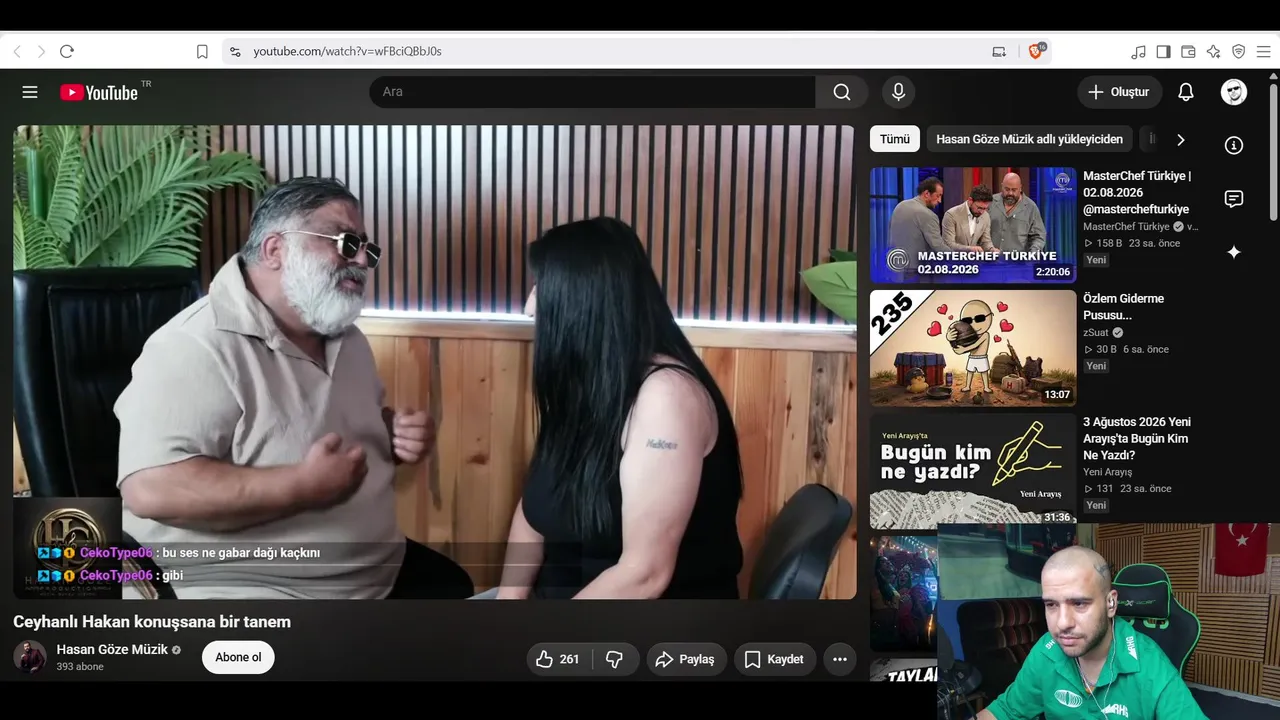Viewport: 1280px width, 720px height.
Task: Open the YouTube guide hamburger menu
Action: pyautogui.click(x=30, y=92)
